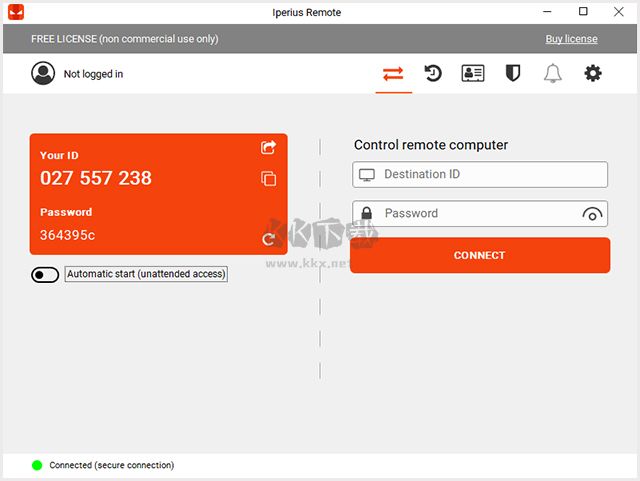Screen dimensions: 640x481
Task: Click the ID number 027 557 238
Action: [96, 178]
